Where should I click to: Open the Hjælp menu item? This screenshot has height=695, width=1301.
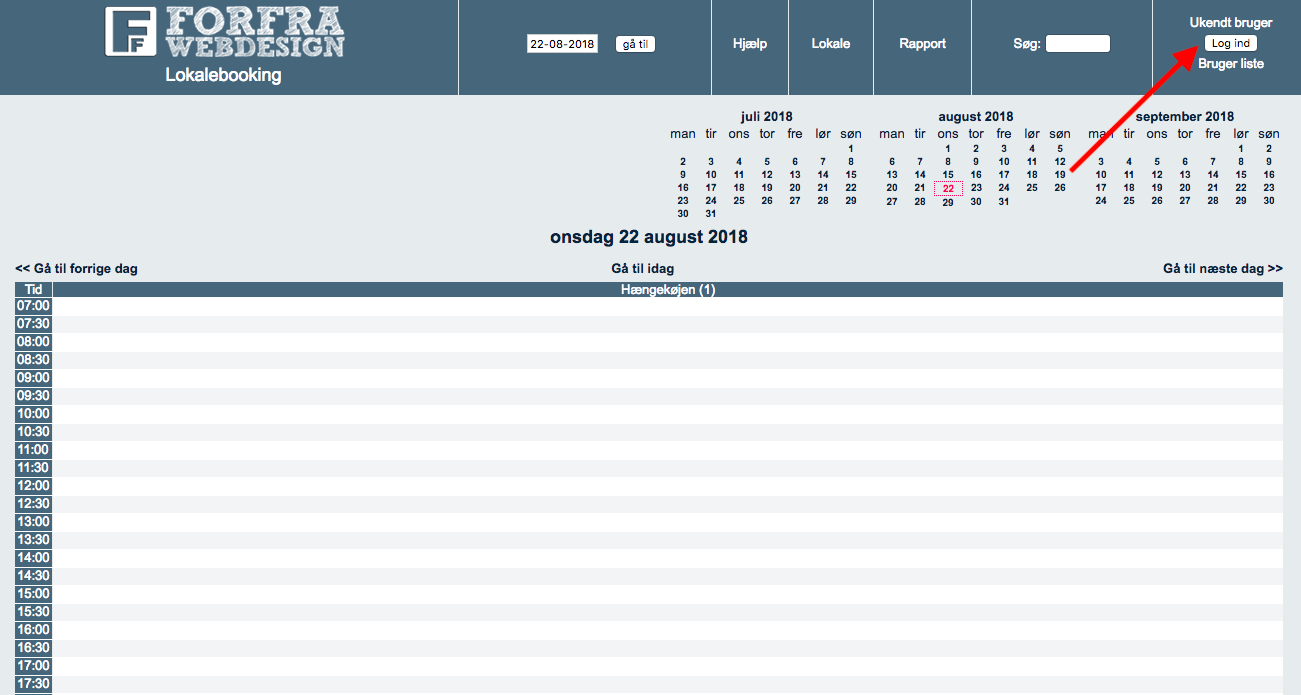pyautogui.click(x=750, y=44)
